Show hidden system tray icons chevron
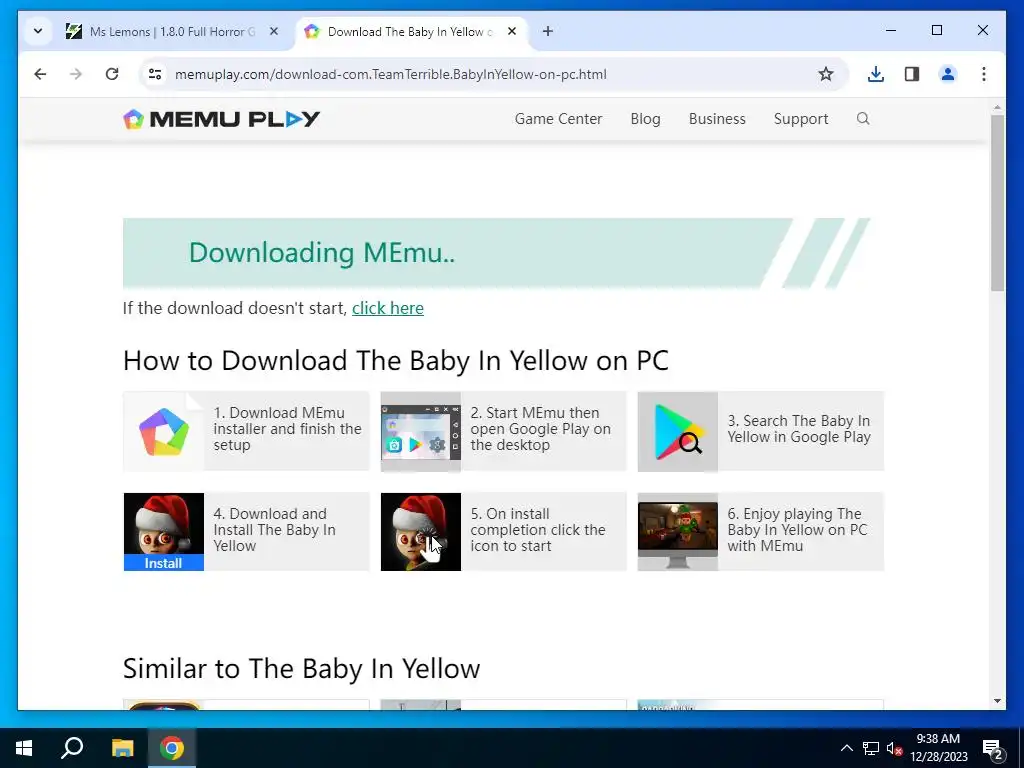Viewport: 1024px width, 768px height. (846, 748)
